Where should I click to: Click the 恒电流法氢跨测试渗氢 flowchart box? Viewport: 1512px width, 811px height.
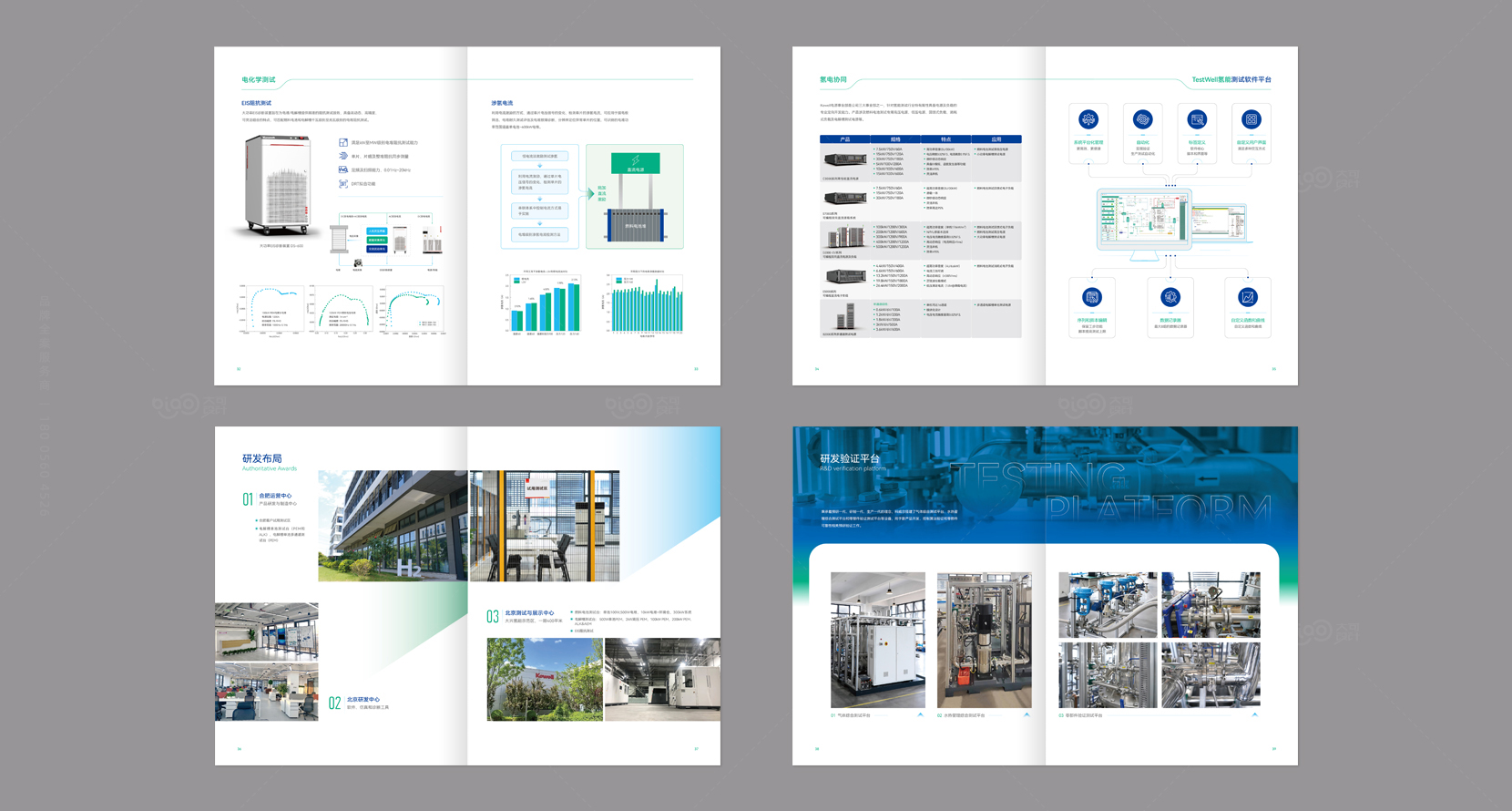[x=540, y=156]
